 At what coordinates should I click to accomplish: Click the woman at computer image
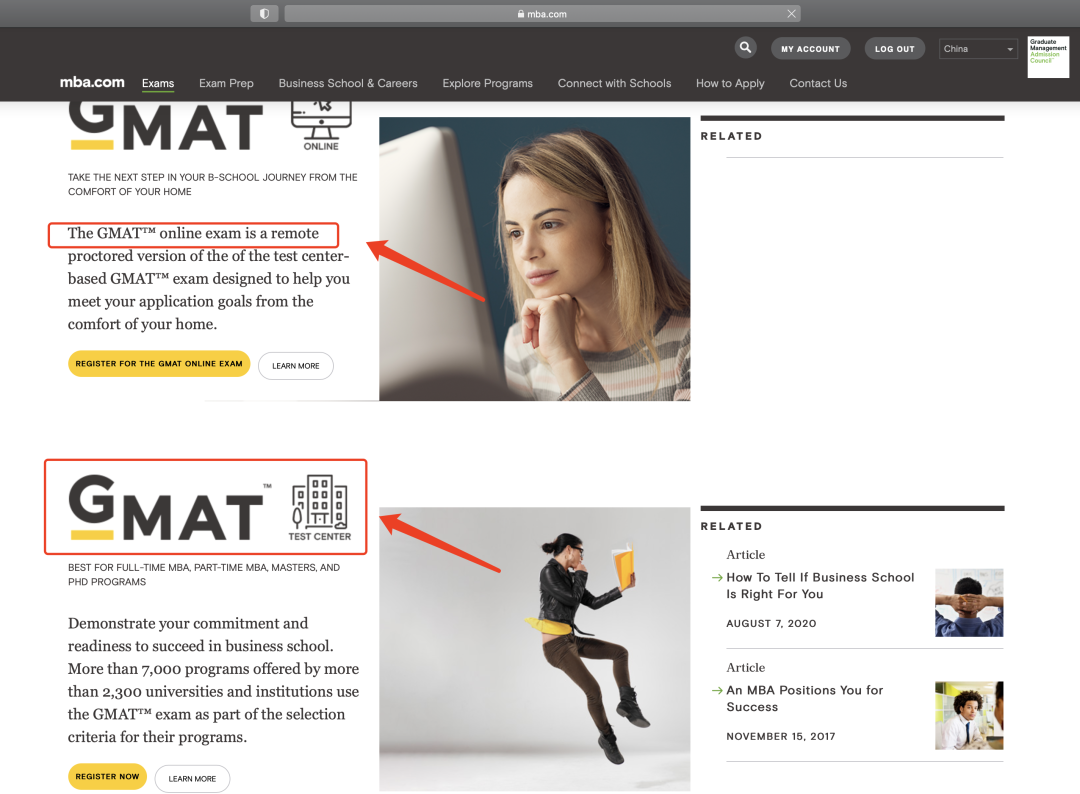tap(534, 259)
